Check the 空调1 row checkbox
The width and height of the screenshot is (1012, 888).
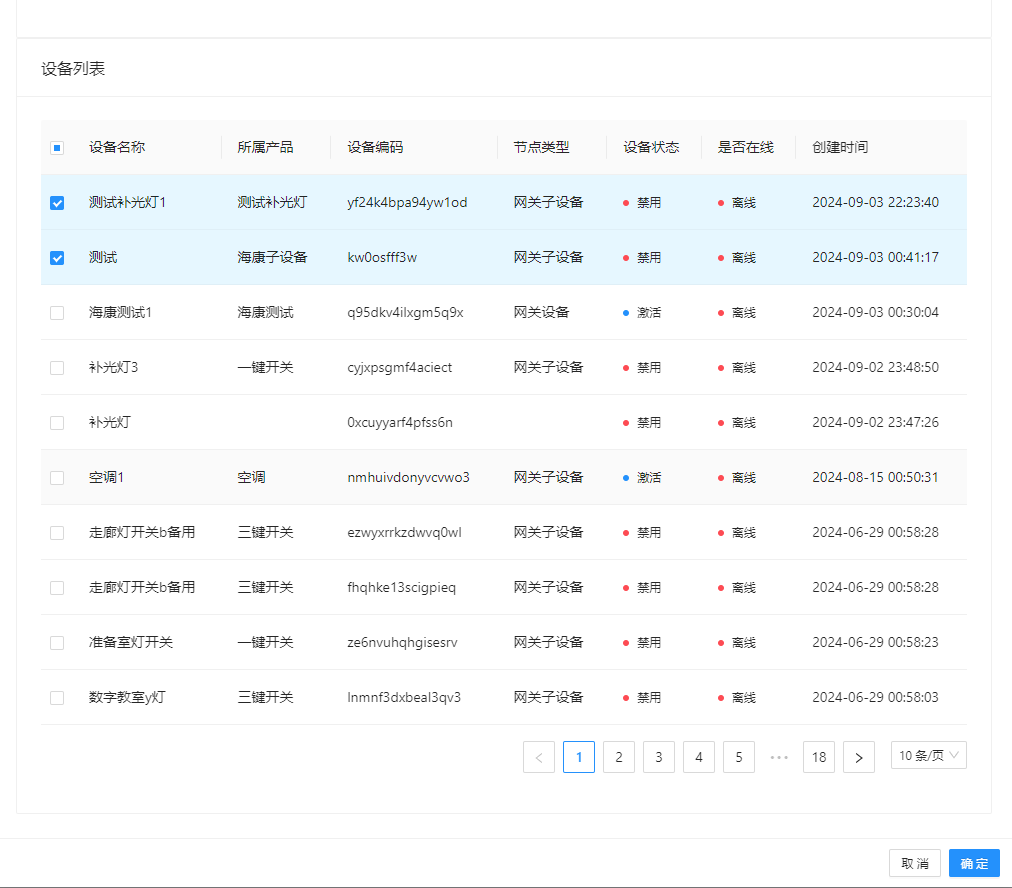(x=57, y=478)
